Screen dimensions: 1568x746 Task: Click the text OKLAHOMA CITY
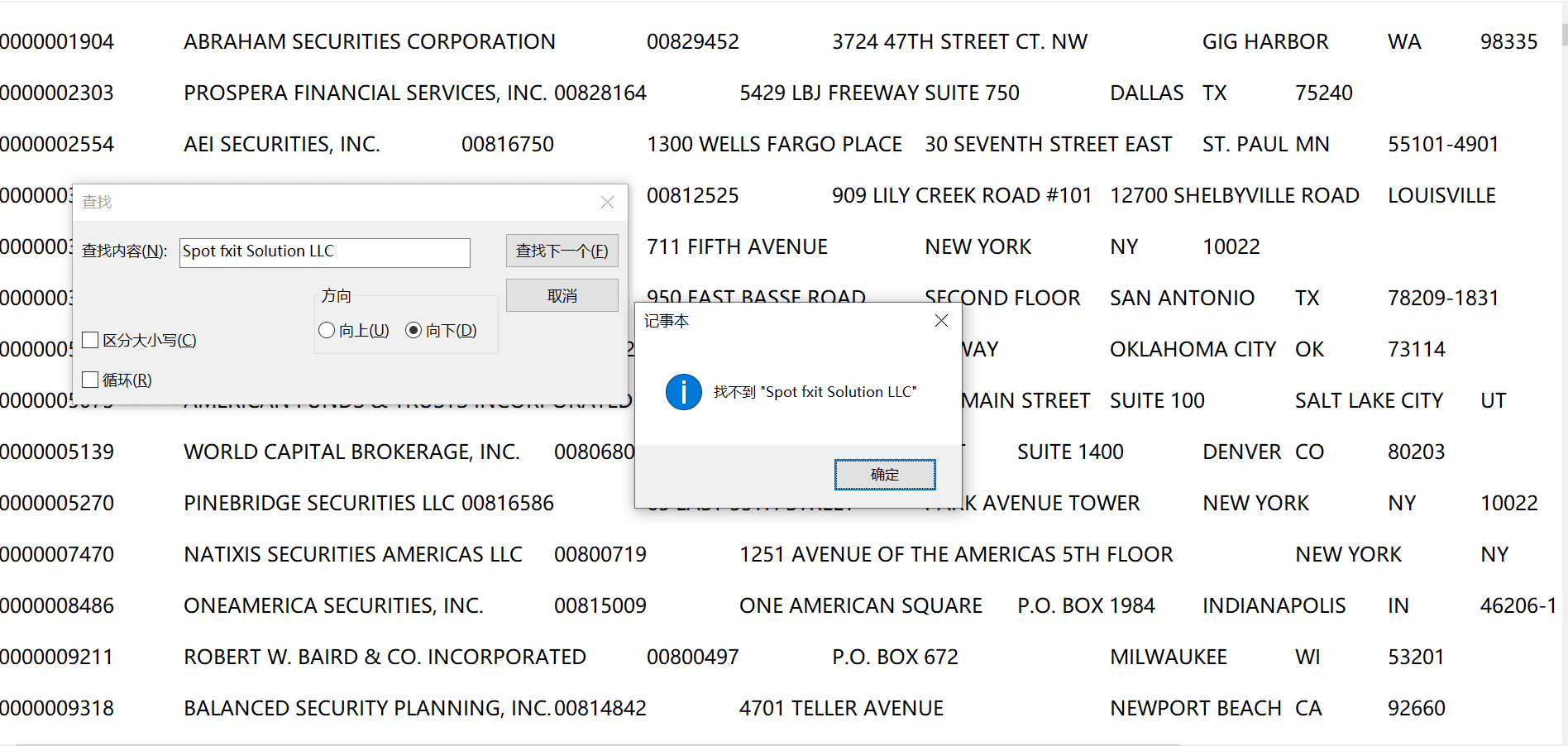pyautogui.click(x=1193, y=349)
